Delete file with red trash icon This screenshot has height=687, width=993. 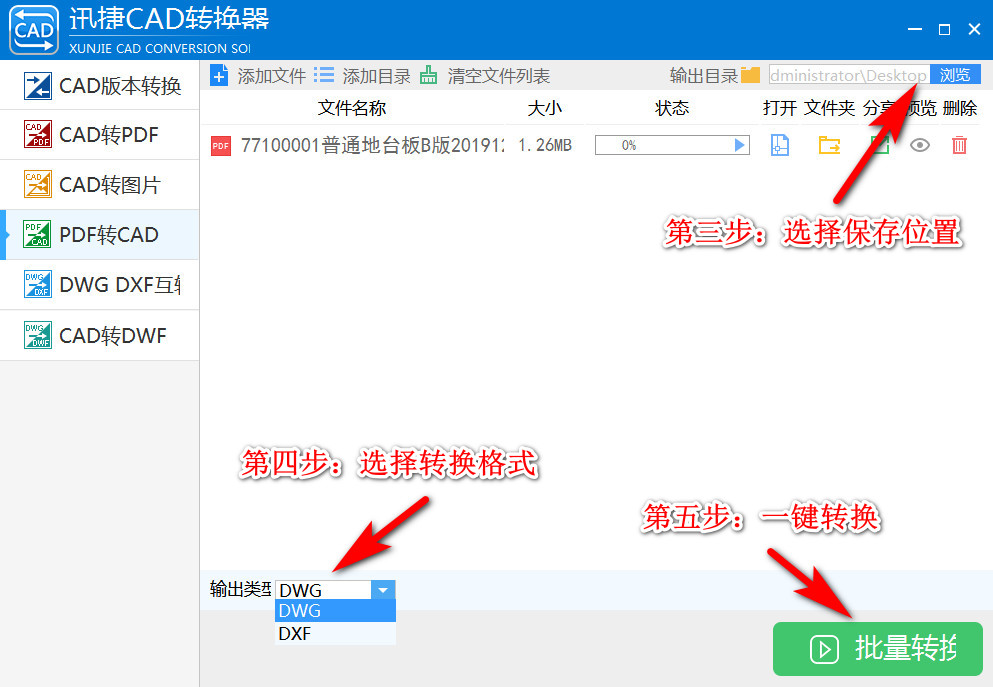coord(959,146)
